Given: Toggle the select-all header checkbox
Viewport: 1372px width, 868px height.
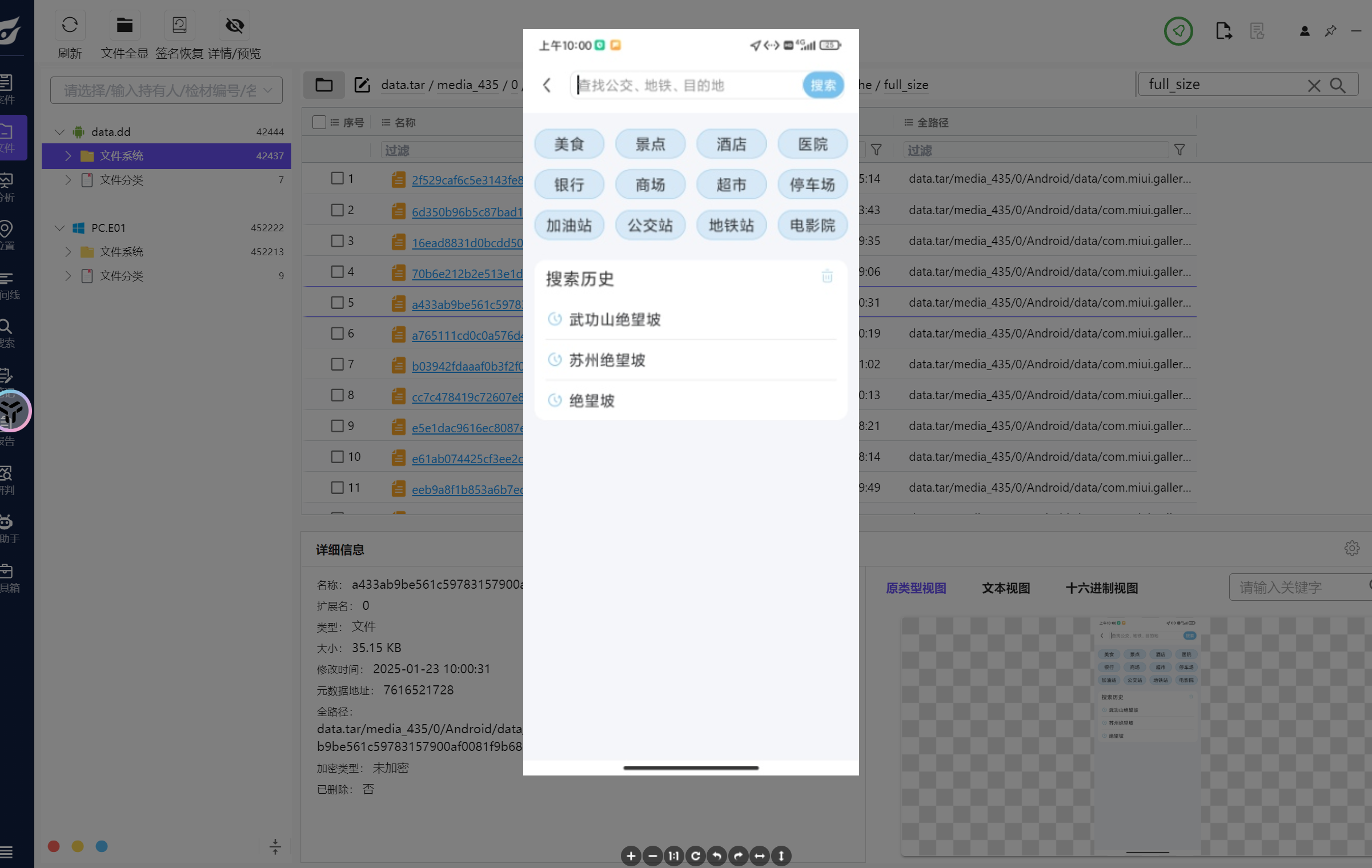Looking at the screenshot, I should (319, 122).
